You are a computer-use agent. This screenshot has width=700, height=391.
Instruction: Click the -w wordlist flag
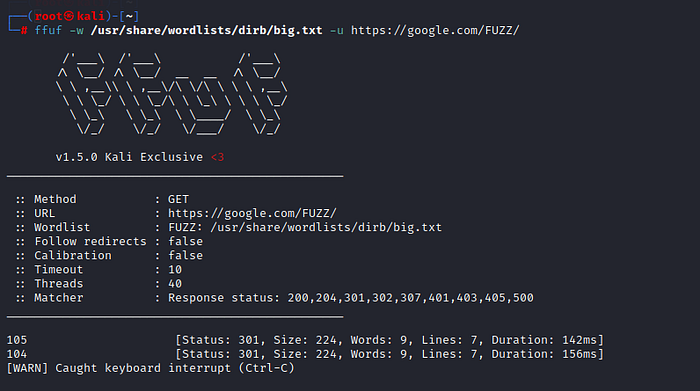coord(76,30)
